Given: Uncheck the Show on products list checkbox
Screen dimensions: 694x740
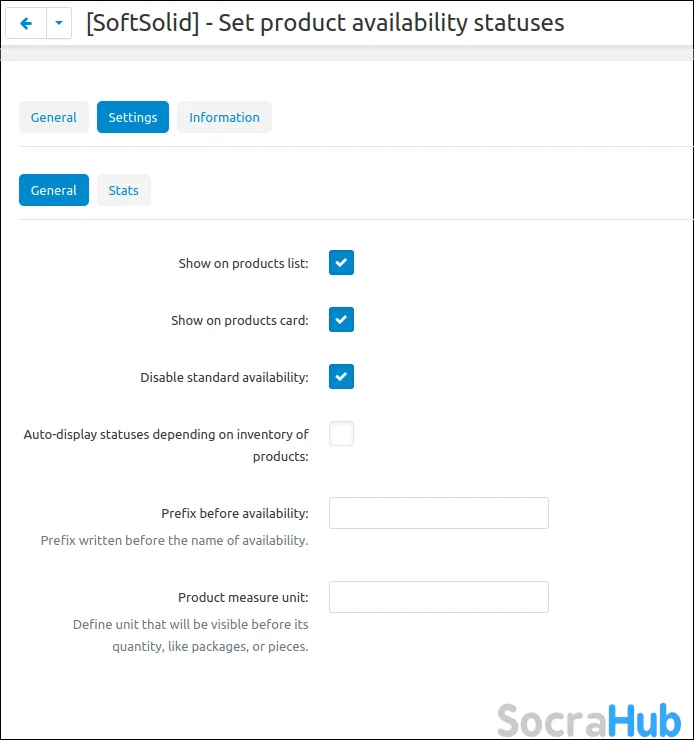Looking at the screenshot, I should (342, 263).
